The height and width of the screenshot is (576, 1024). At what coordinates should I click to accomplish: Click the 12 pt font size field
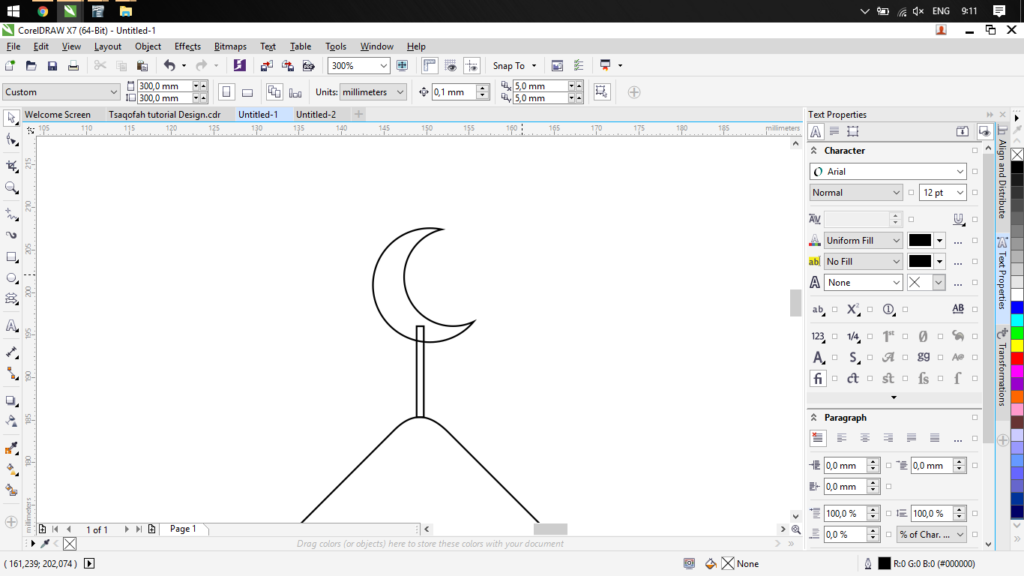point(932,193)
